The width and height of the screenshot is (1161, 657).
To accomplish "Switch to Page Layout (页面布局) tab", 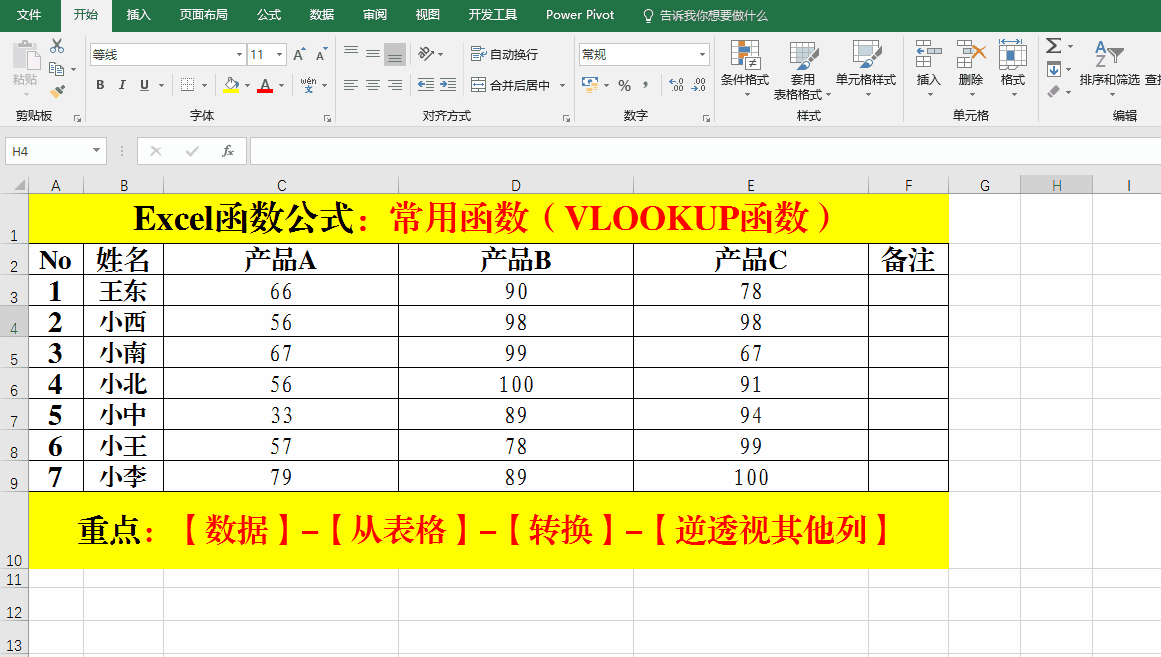I will (x=204, y=15).
